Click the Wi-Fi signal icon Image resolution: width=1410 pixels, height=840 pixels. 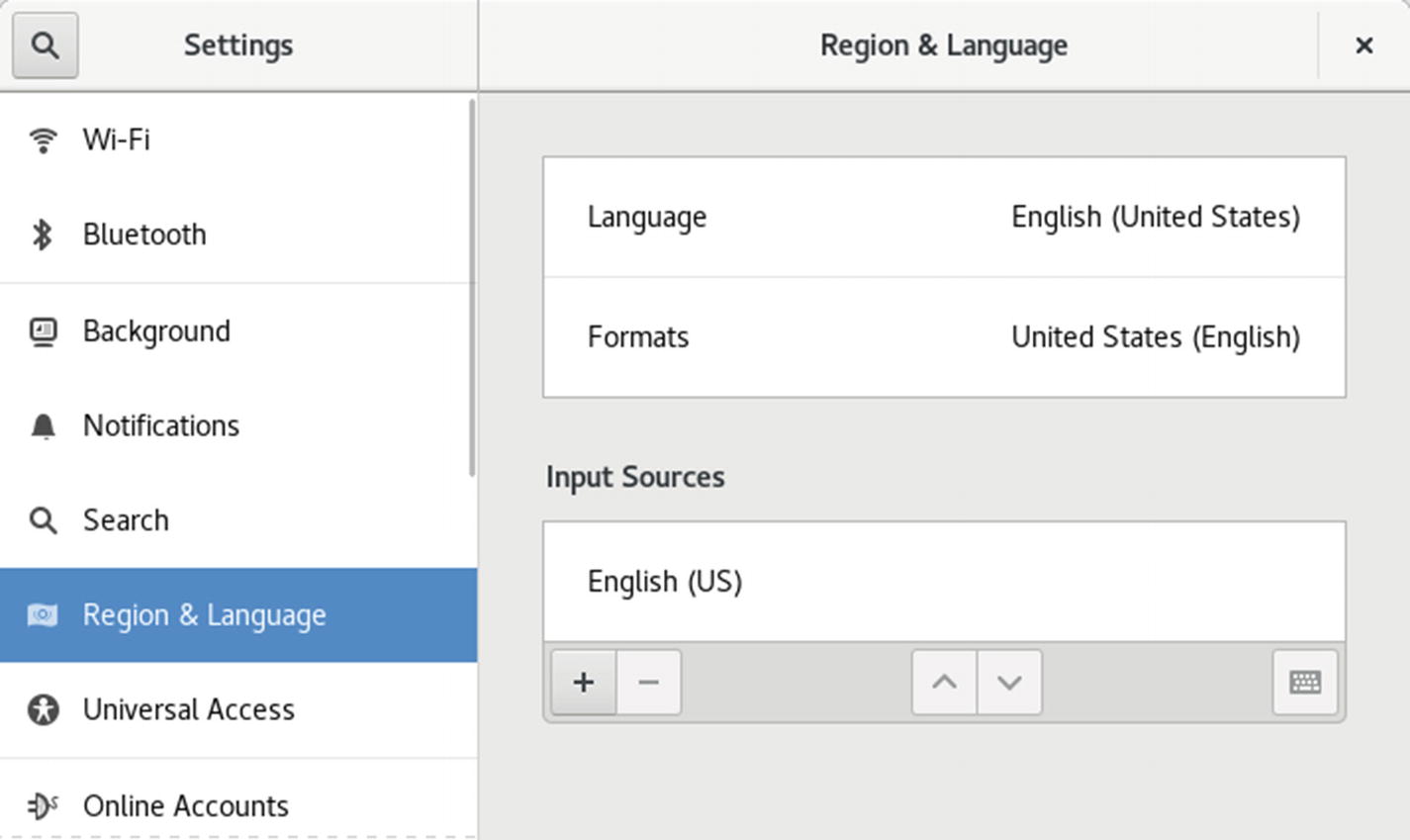tap(43, 140)
